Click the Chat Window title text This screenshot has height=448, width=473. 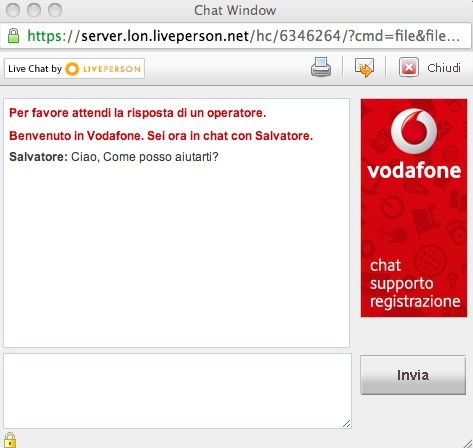(x=235, y=10)
